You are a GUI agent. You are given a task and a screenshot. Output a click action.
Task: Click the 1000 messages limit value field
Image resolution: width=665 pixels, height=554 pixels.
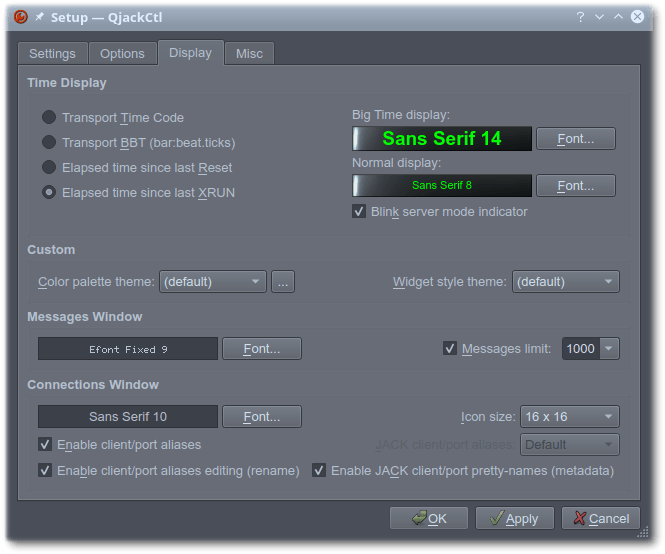581,349
